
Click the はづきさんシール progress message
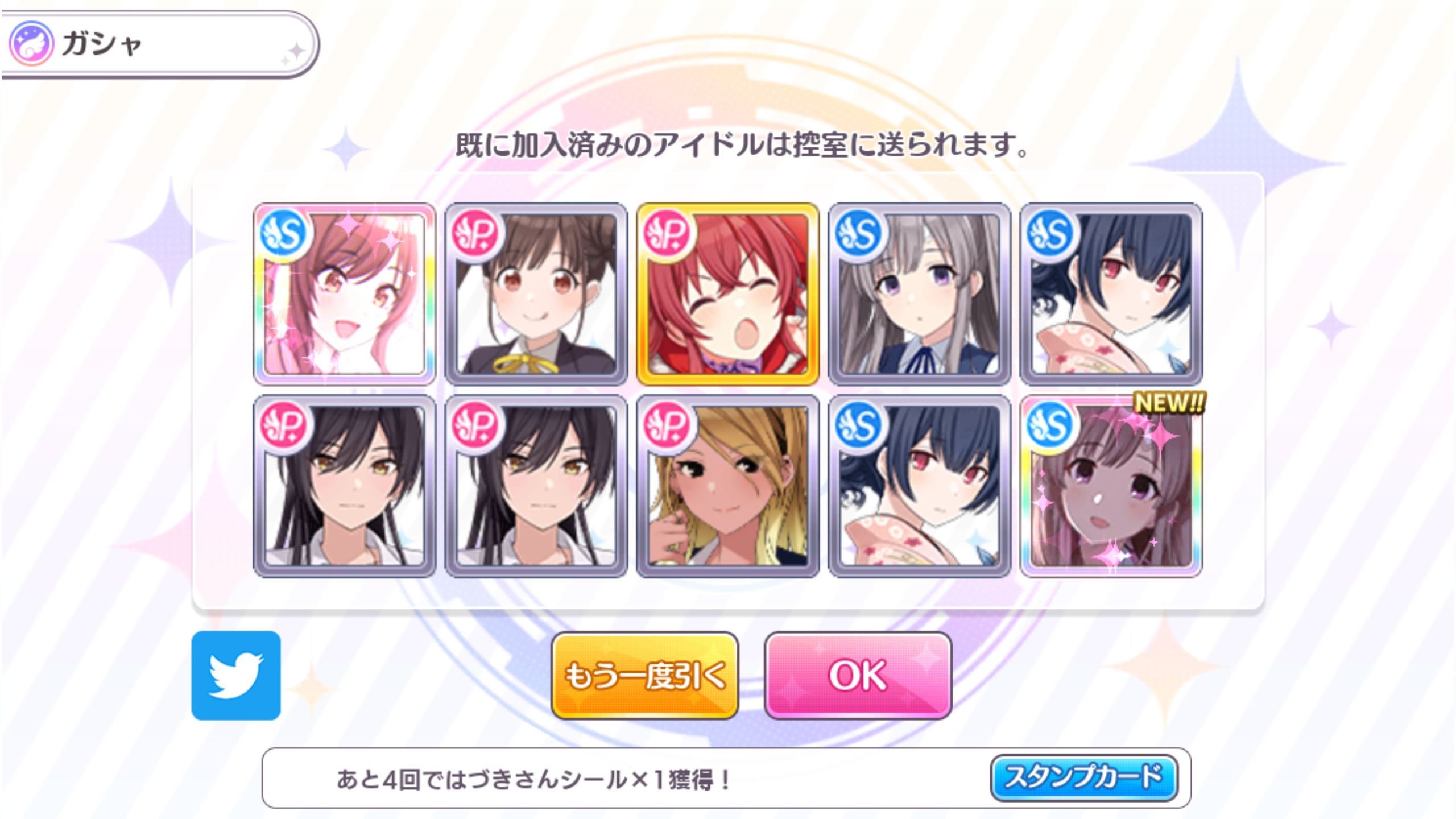point(534,779)
